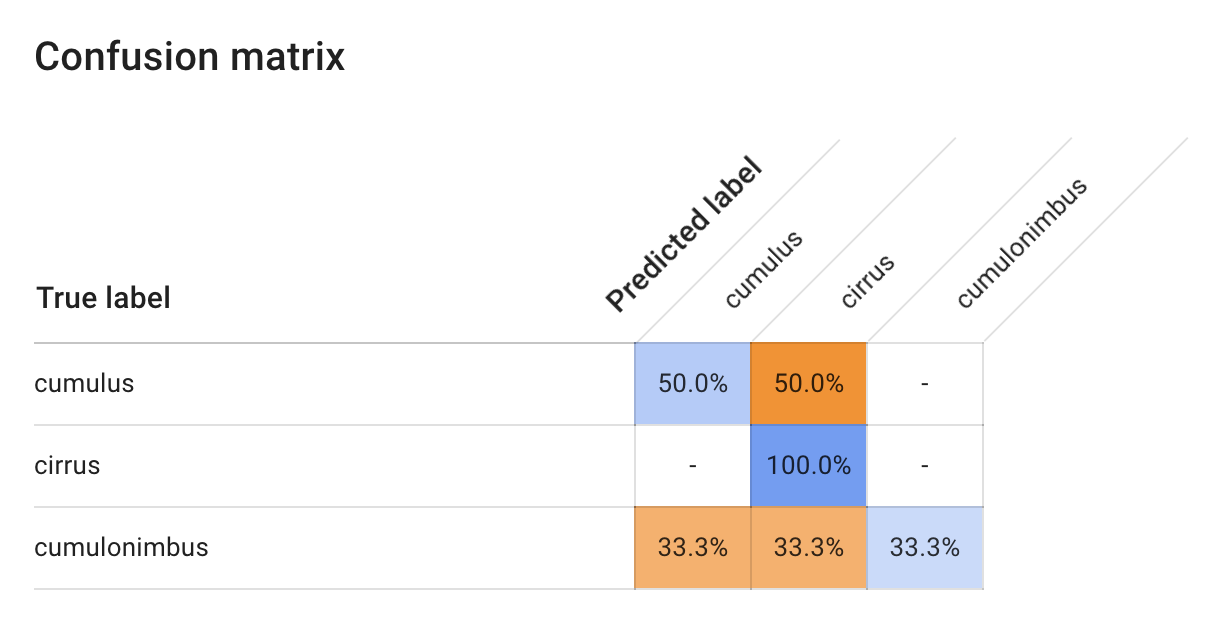
Task: Click the word Confusion in the title
Action: click(124, 57)
